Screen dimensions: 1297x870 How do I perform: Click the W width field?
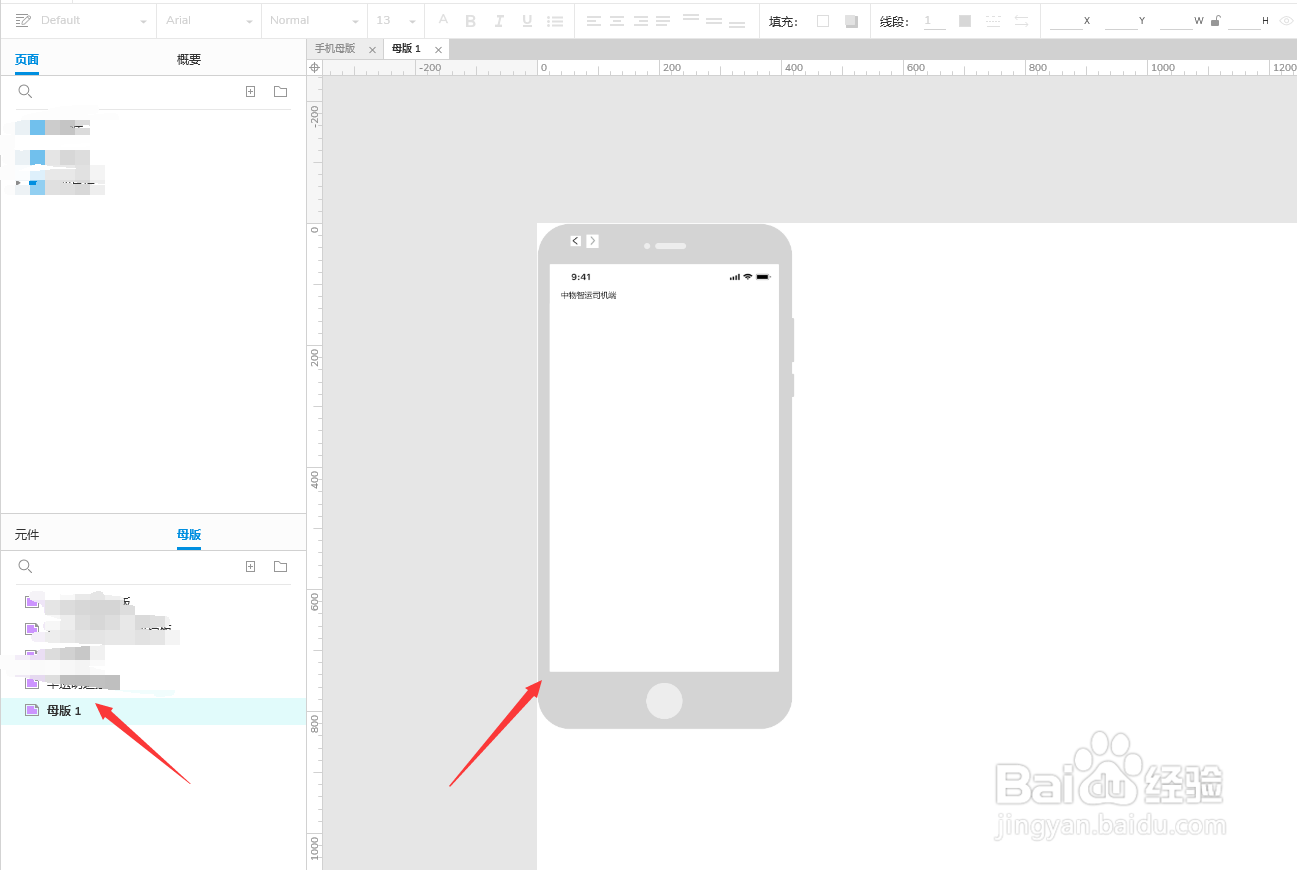pyautogui.click(x=1176, y=21)
